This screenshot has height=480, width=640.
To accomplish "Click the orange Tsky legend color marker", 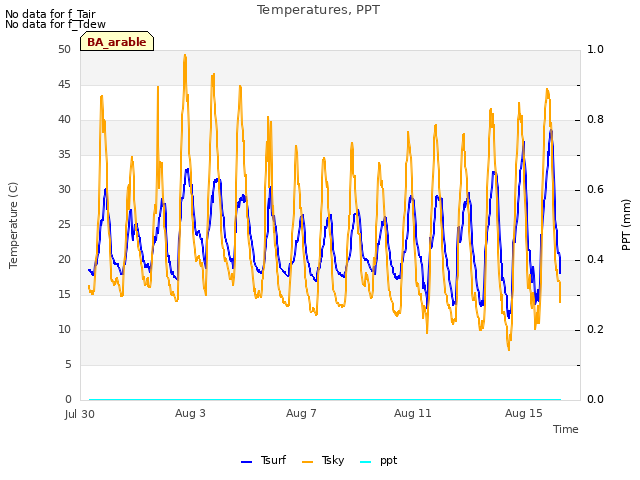I will tap(307, 462).
